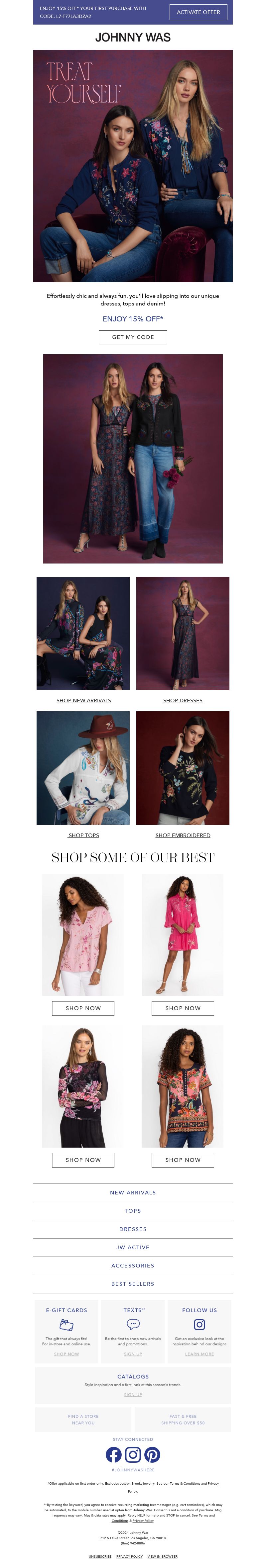Select Best Sellers in the category menu
The width and height of the screenshot is (266, 1568).
click(133, 1283)
